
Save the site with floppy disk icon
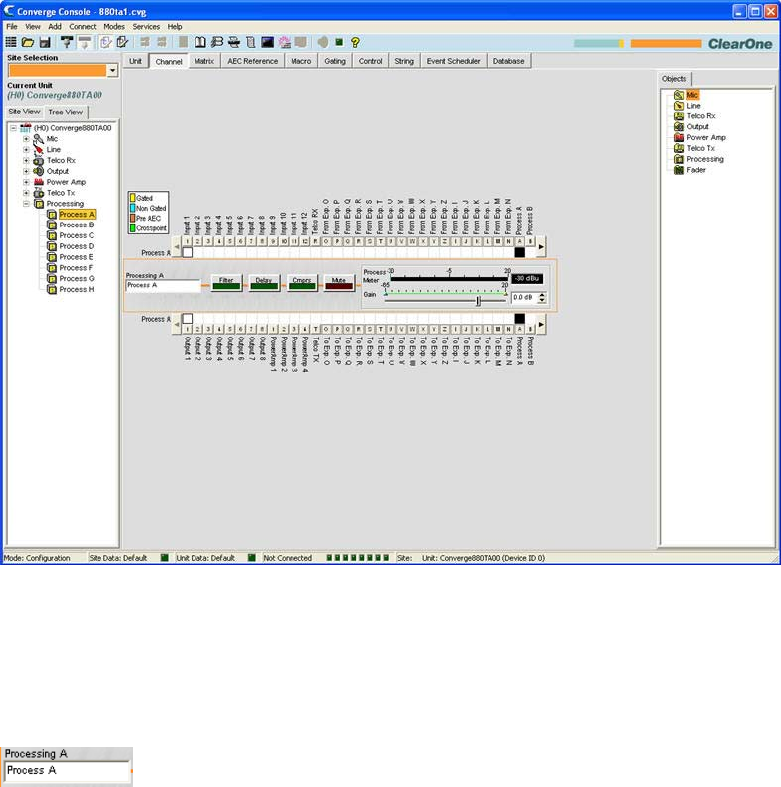point(45,42)
